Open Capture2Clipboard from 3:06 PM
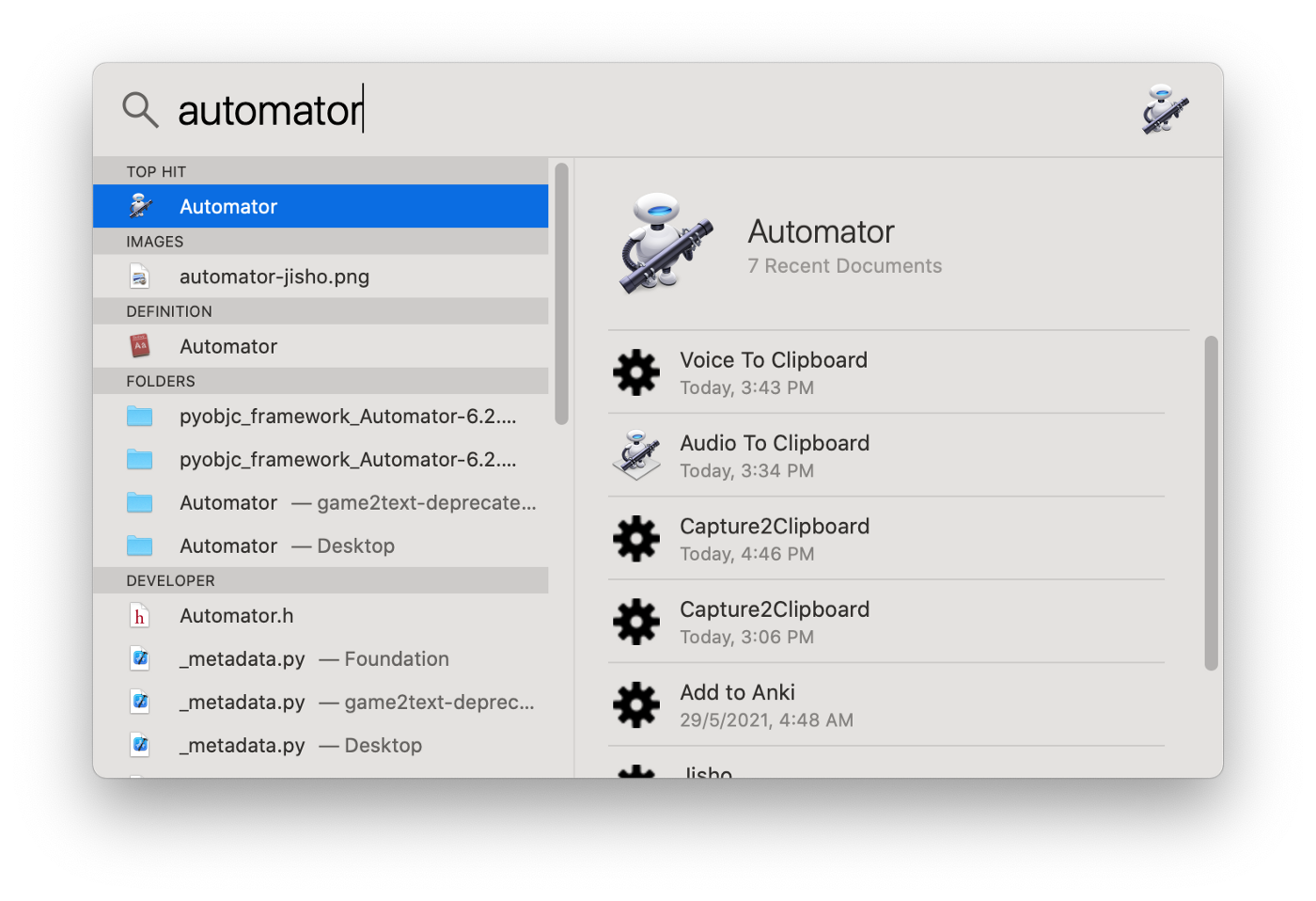The width and height of the screenshot is (1316, 901). coord(886,621)
